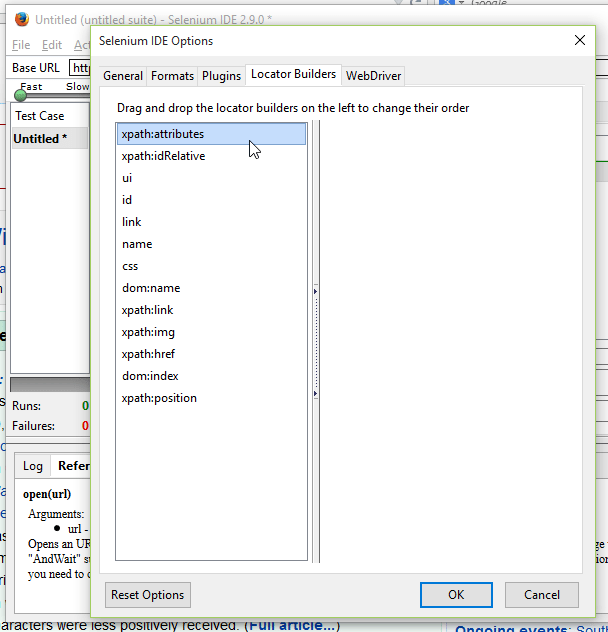Switch to the Formats tab
The height and width of the screenshot is (632, 608).
(x=172, y=76)
